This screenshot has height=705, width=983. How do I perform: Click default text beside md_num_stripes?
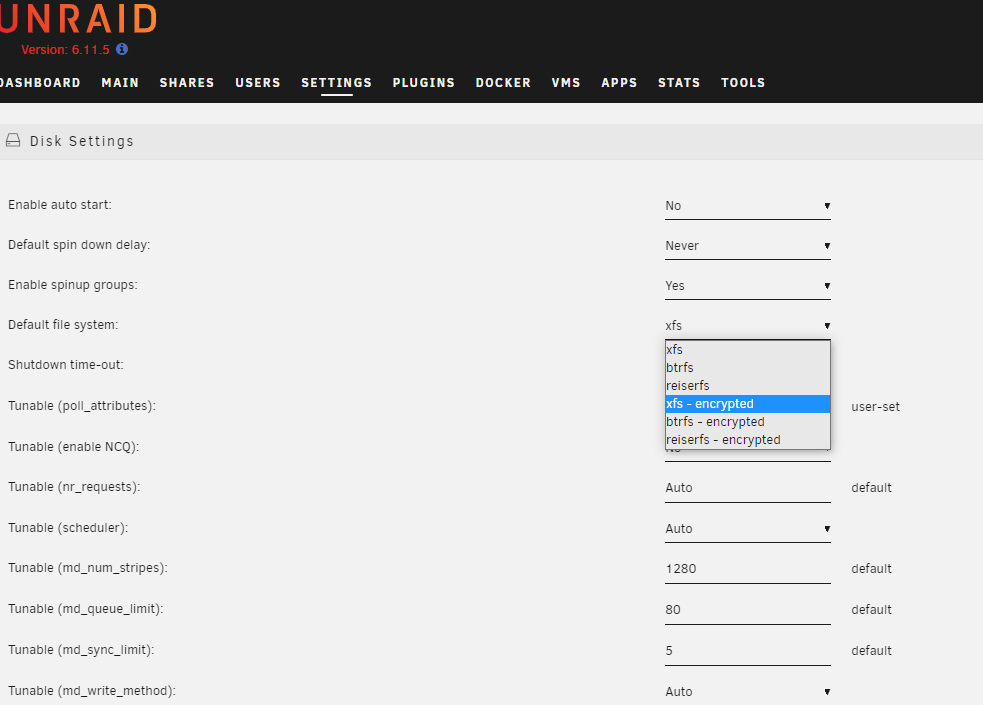tap(871, 569)
